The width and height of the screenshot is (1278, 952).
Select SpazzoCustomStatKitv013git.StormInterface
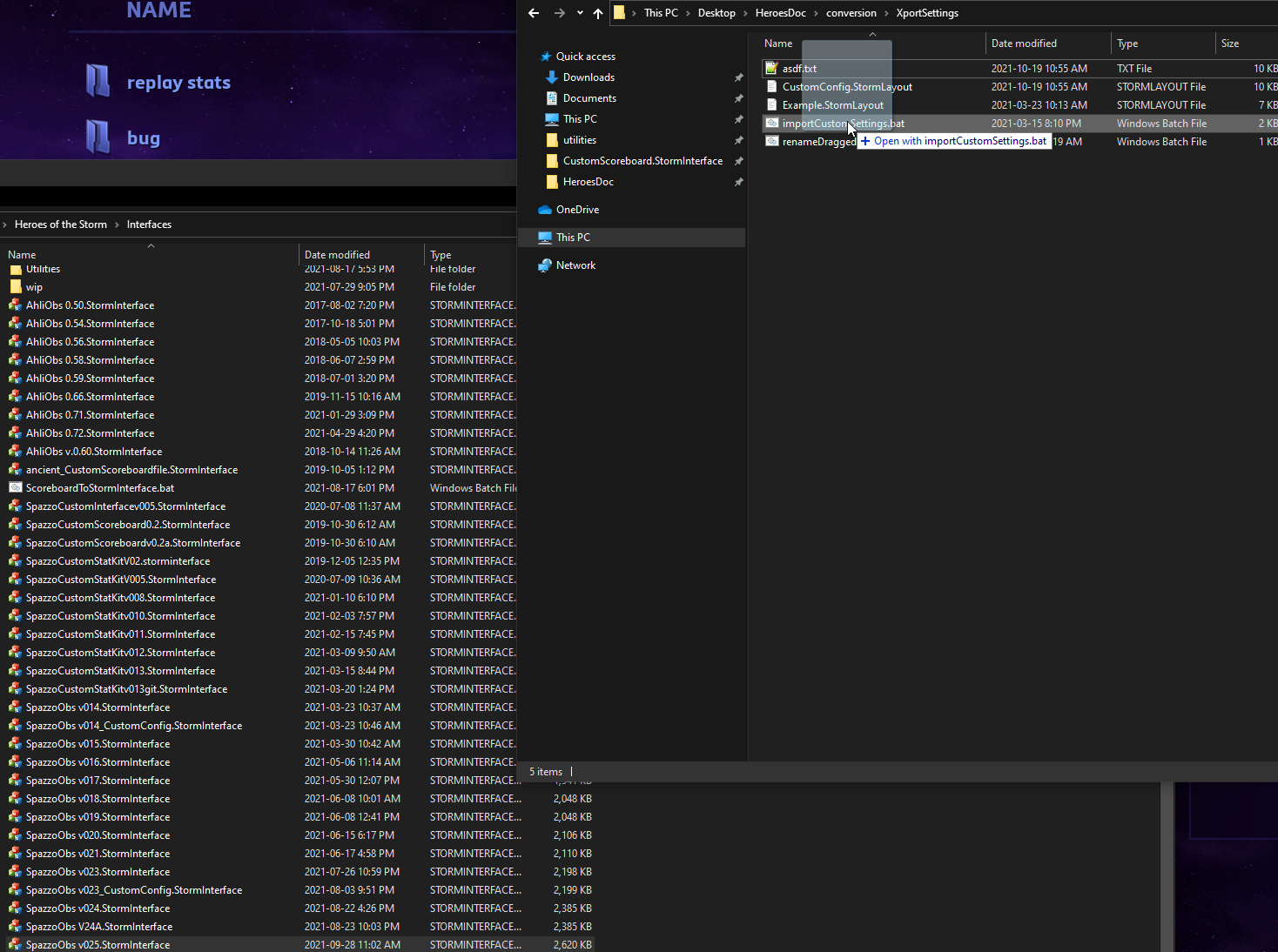pos(126,689)
